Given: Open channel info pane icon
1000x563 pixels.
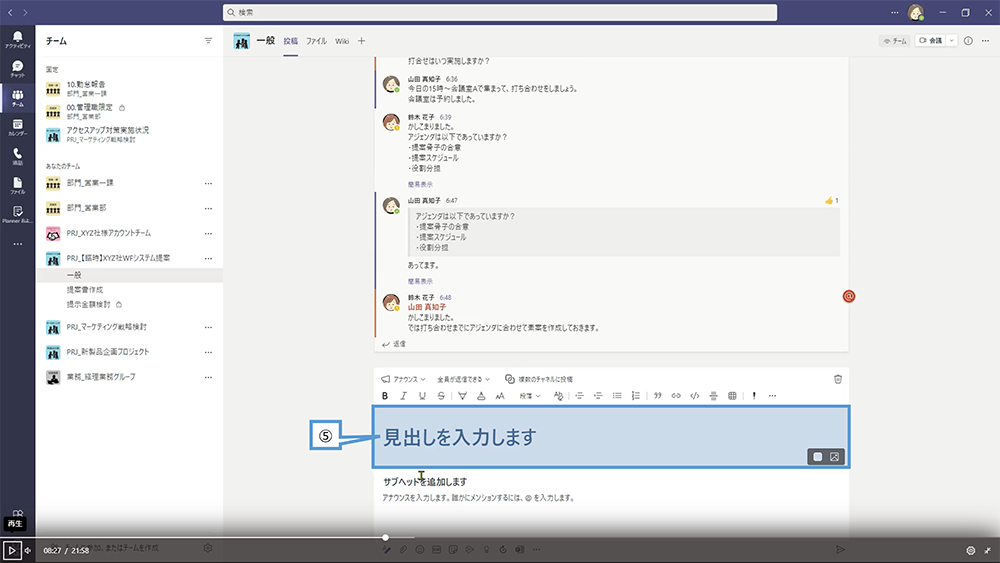Looking at the screenshot, I should (x=968, y=41).
